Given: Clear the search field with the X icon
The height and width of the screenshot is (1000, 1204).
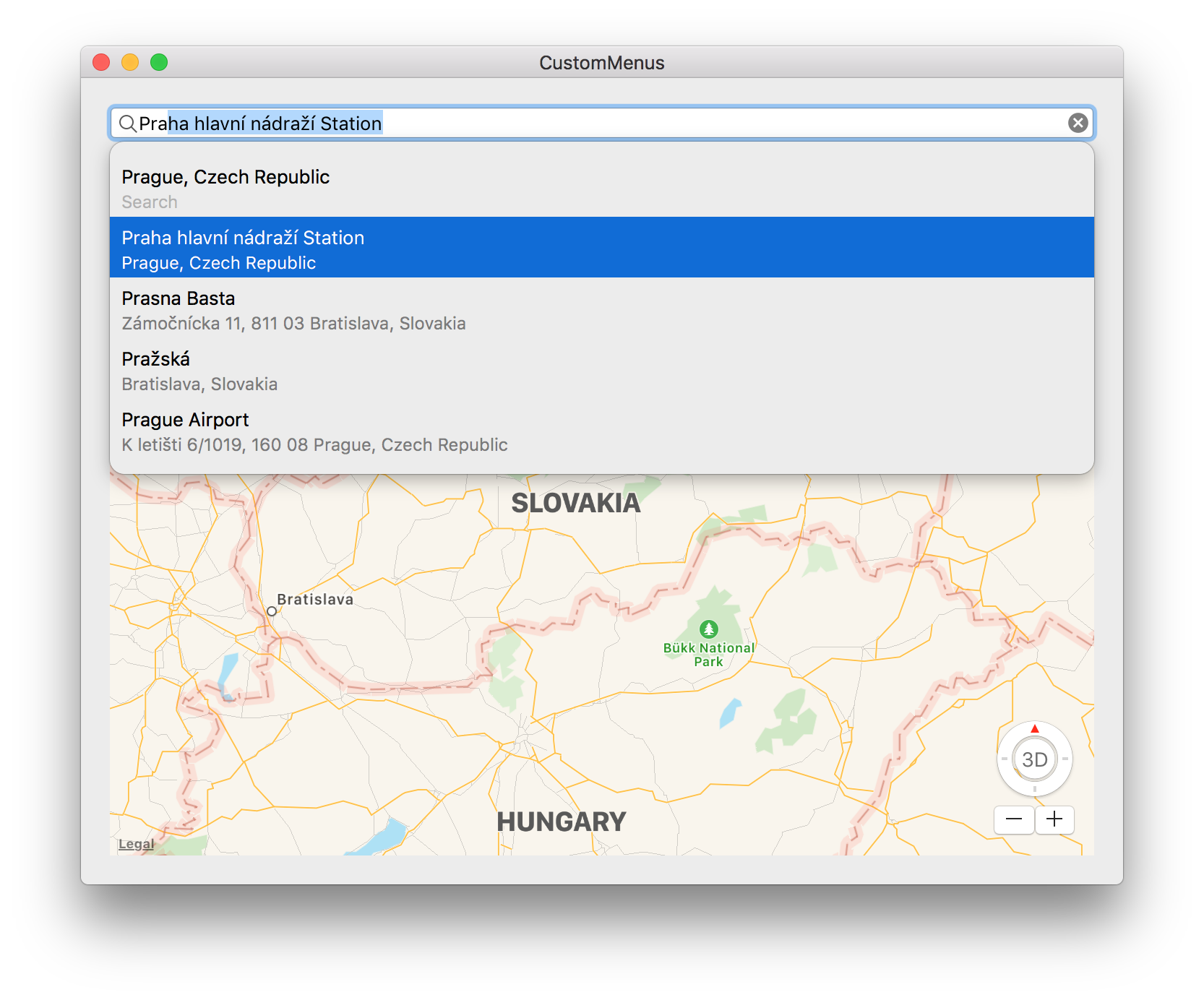Looking at the screenshot, I should coord(1078,123).
